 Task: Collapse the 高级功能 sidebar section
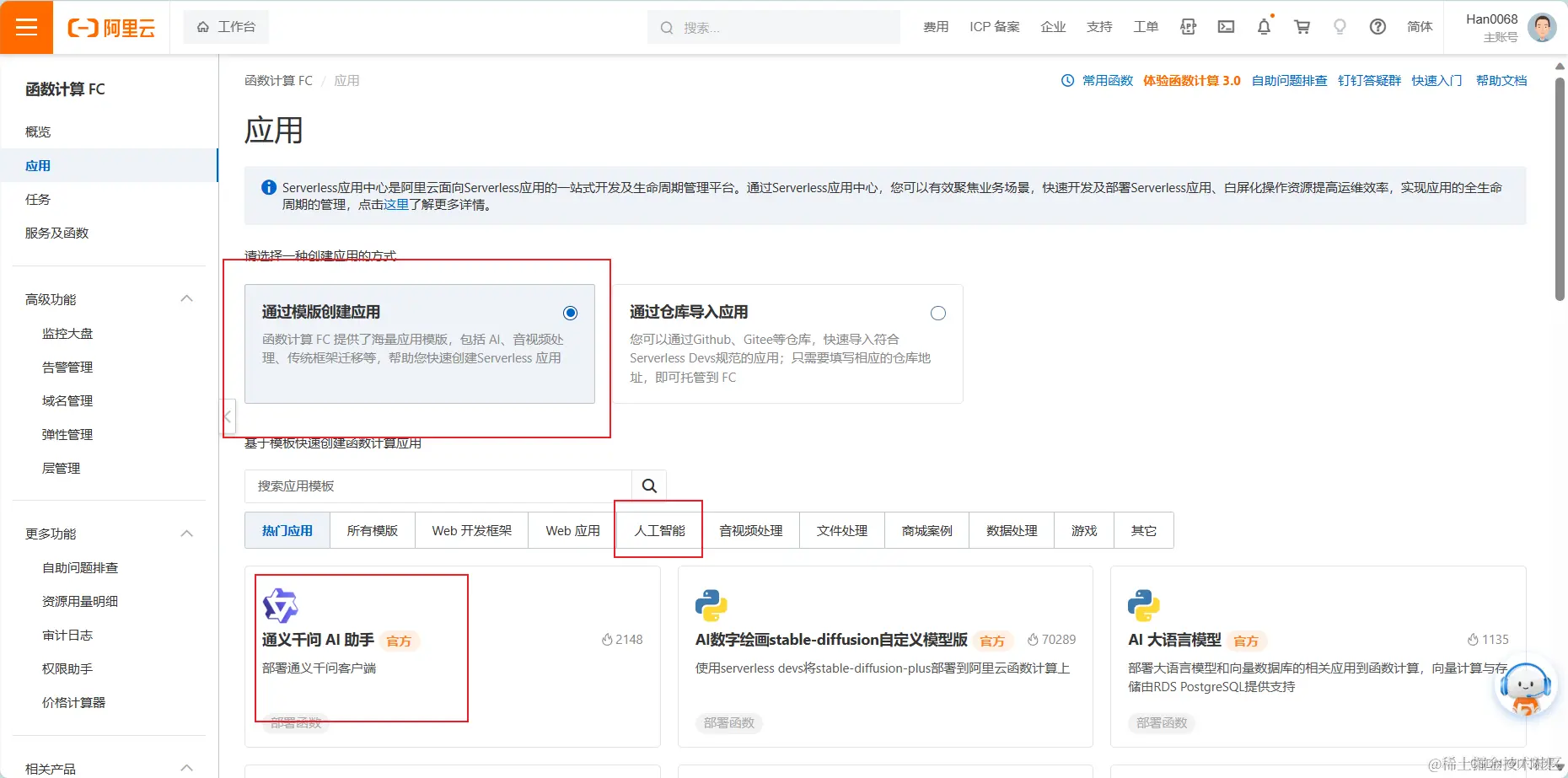click(187, 298)
